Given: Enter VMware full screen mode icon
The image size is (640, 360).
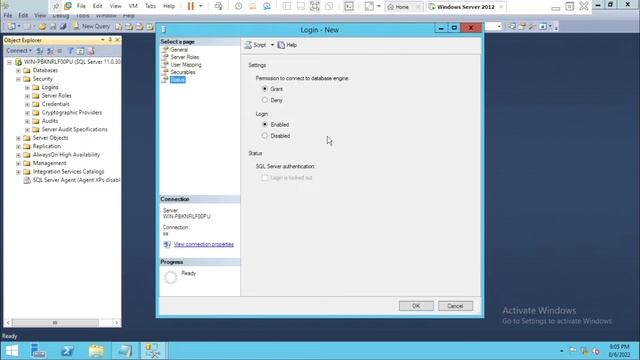Looking at the screenshot, I should (315, 6).
